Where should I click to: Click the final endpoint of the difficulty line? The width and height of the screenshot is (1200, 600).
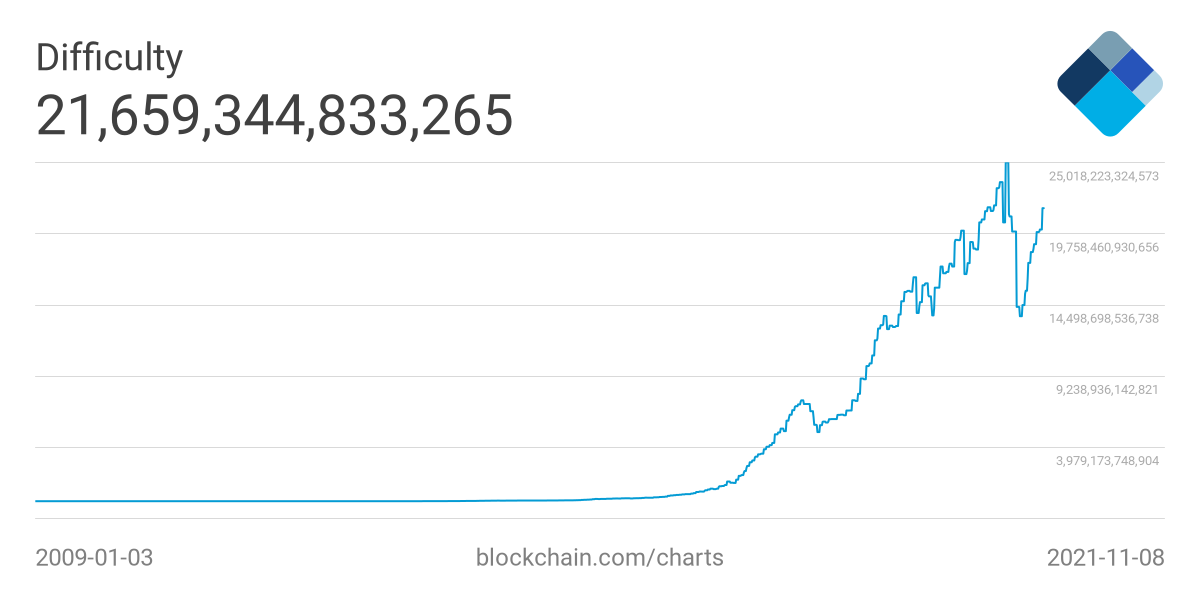[x=1043, y=208]
